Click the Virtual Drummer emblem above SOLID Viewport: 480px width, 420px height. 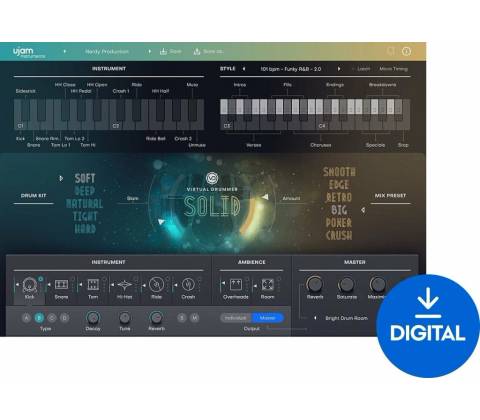coord(212,178)
